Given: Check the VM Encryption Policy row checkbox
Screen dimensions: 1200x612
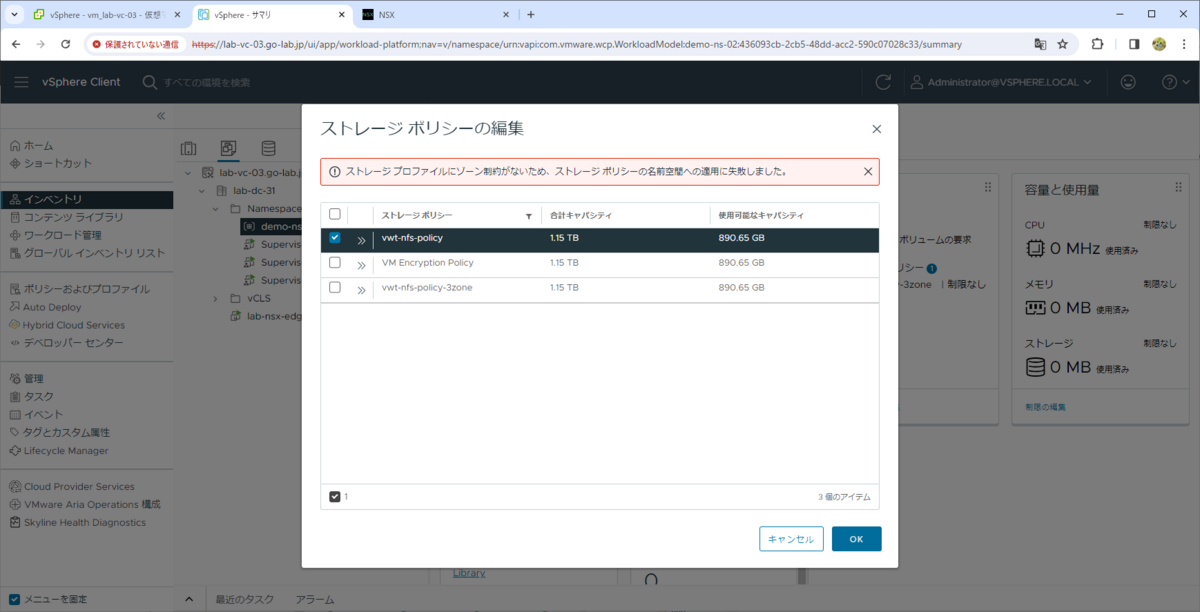Looking at the screenshot, I should point(335,263).
